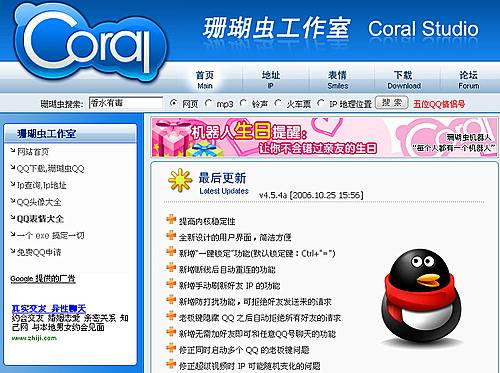Click the version text v4.5.4a
The width and height of the screenshot is (500, 373).
click(x=273, y=195)
